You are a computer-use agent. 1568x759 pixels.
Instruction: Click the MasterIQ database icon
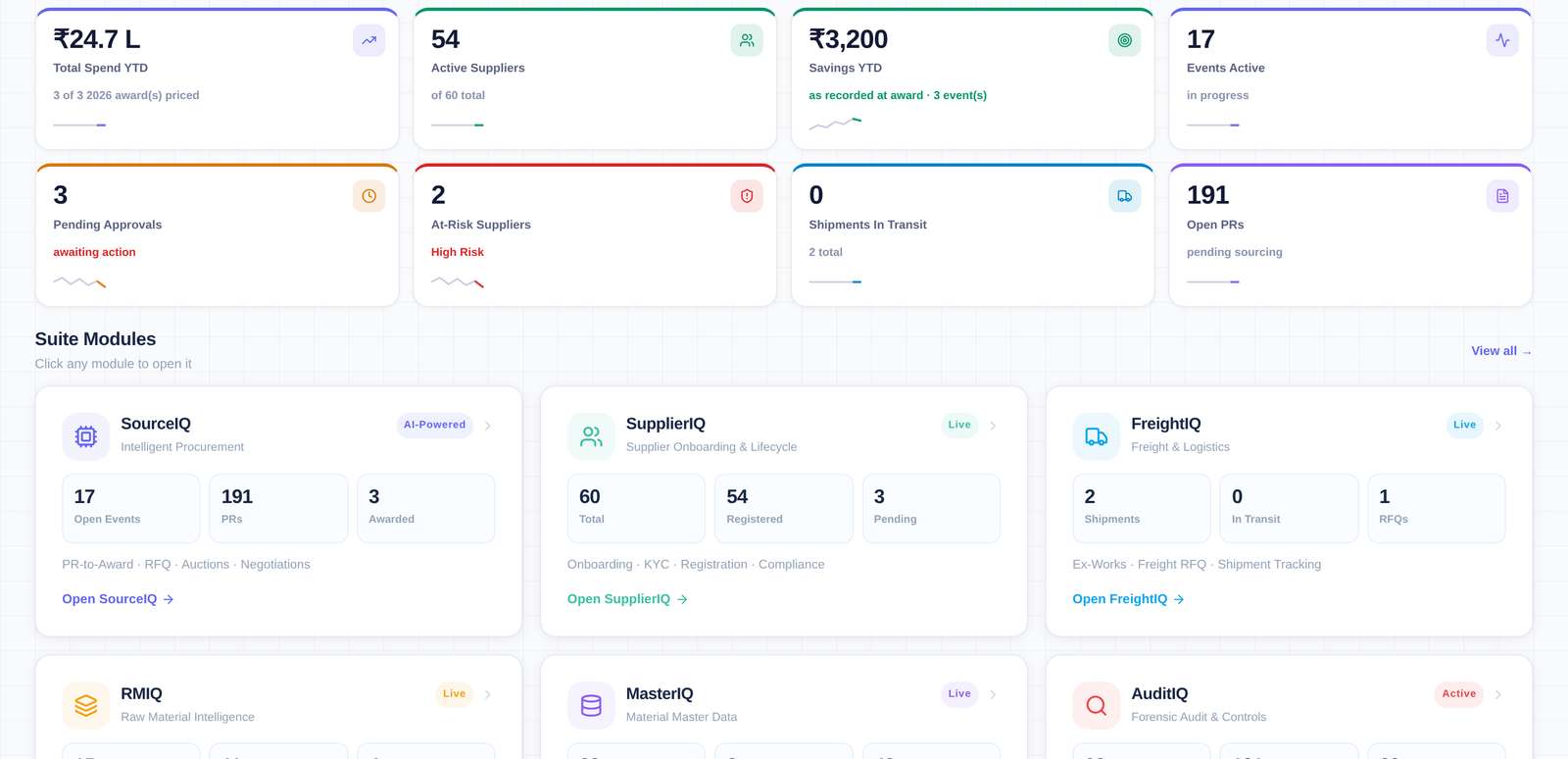[x=591, y=706]
